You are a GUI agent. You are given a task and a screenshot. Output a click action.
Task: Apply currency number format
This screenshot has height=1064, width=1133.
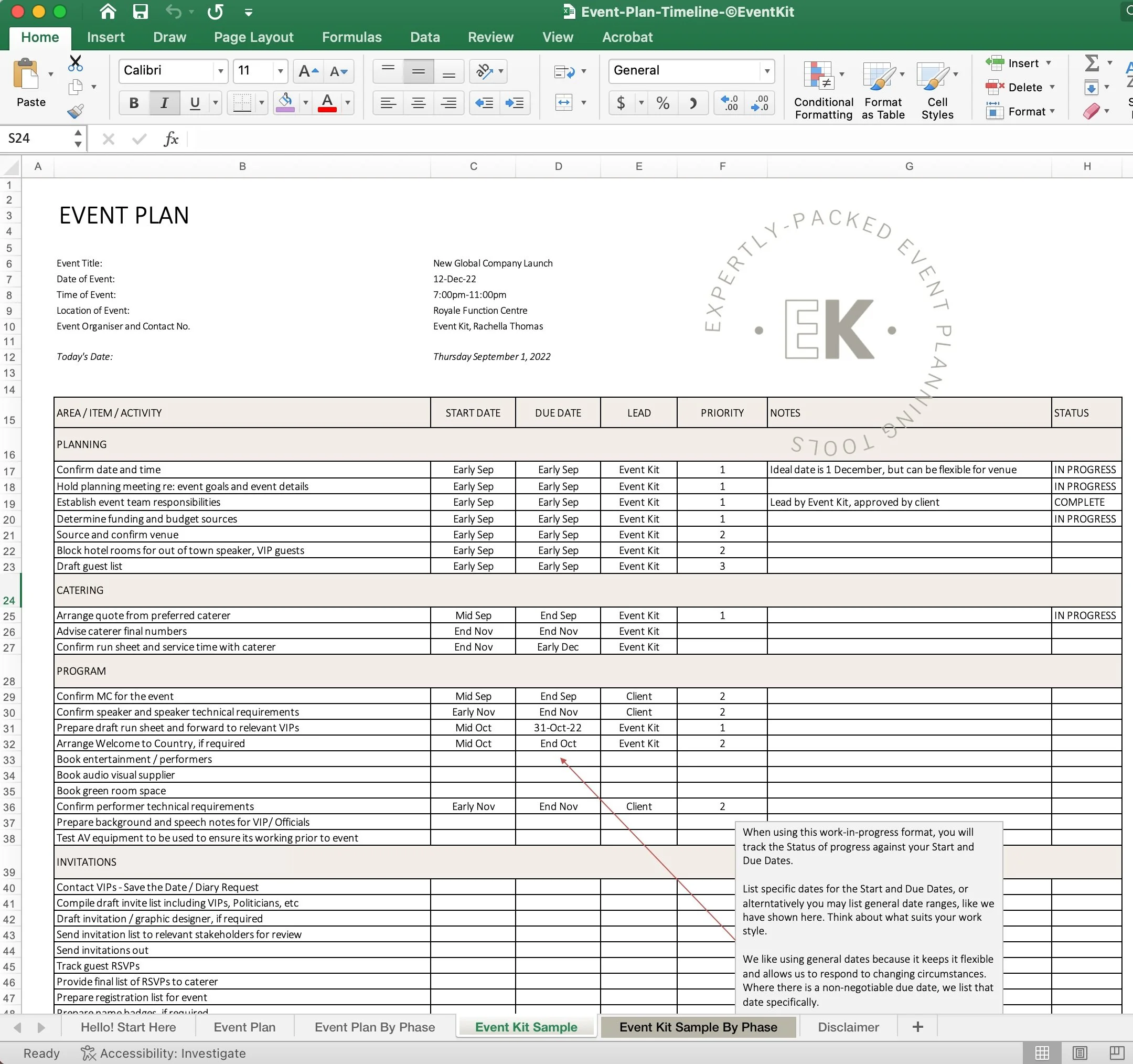[621, 103]
